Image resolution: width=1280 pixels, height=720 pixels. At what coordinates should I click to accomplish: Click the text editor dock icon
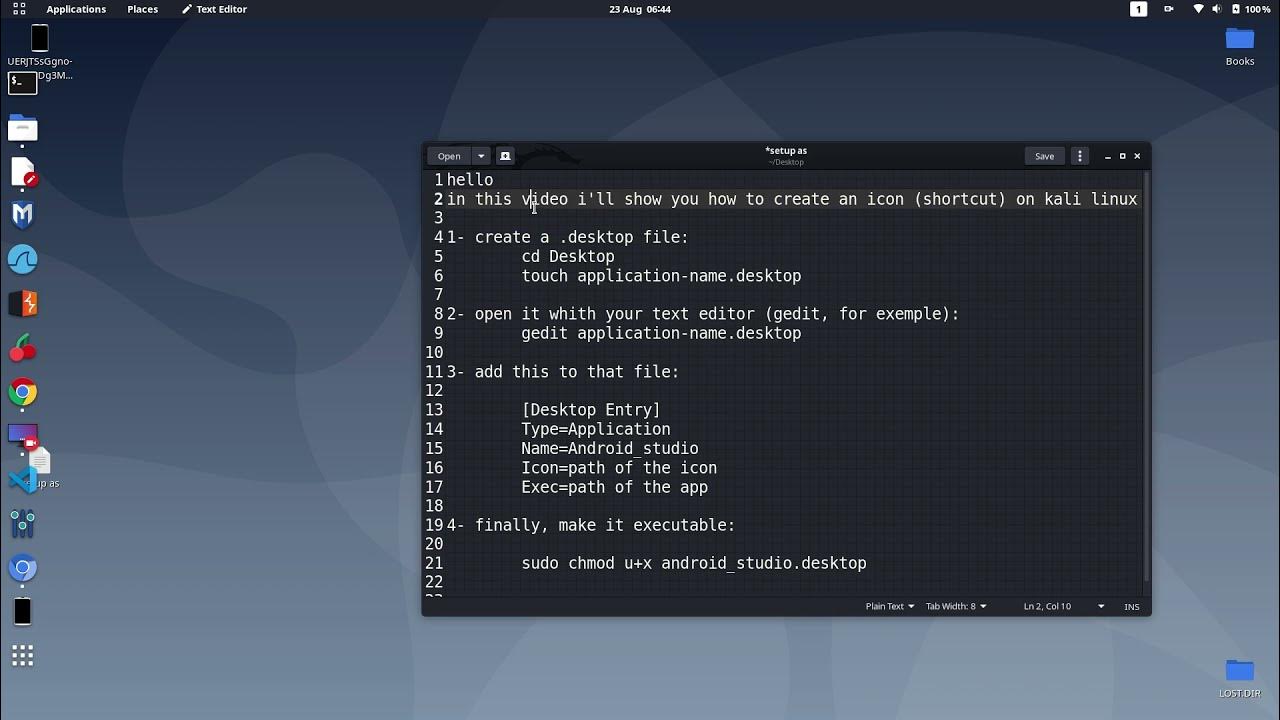[x=22, y=172]
